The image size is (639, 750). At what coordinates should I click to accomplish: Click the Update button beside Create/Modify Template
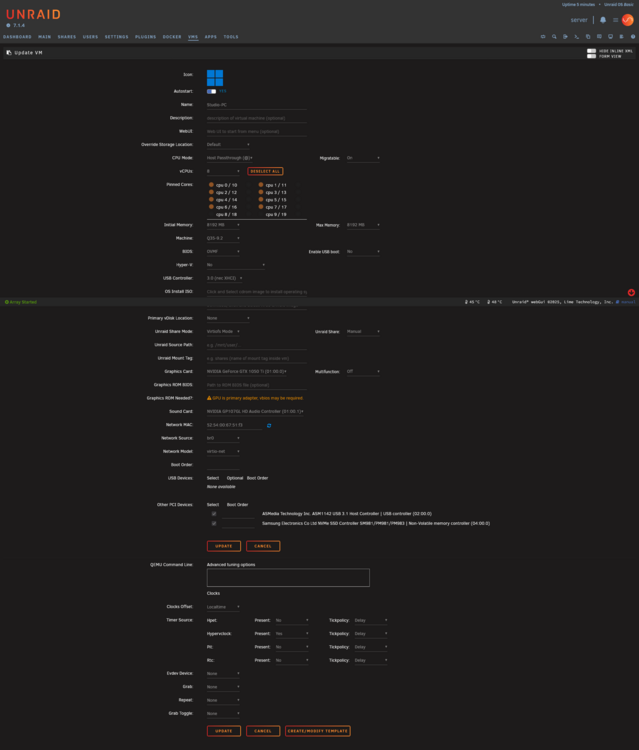point(224,731)
